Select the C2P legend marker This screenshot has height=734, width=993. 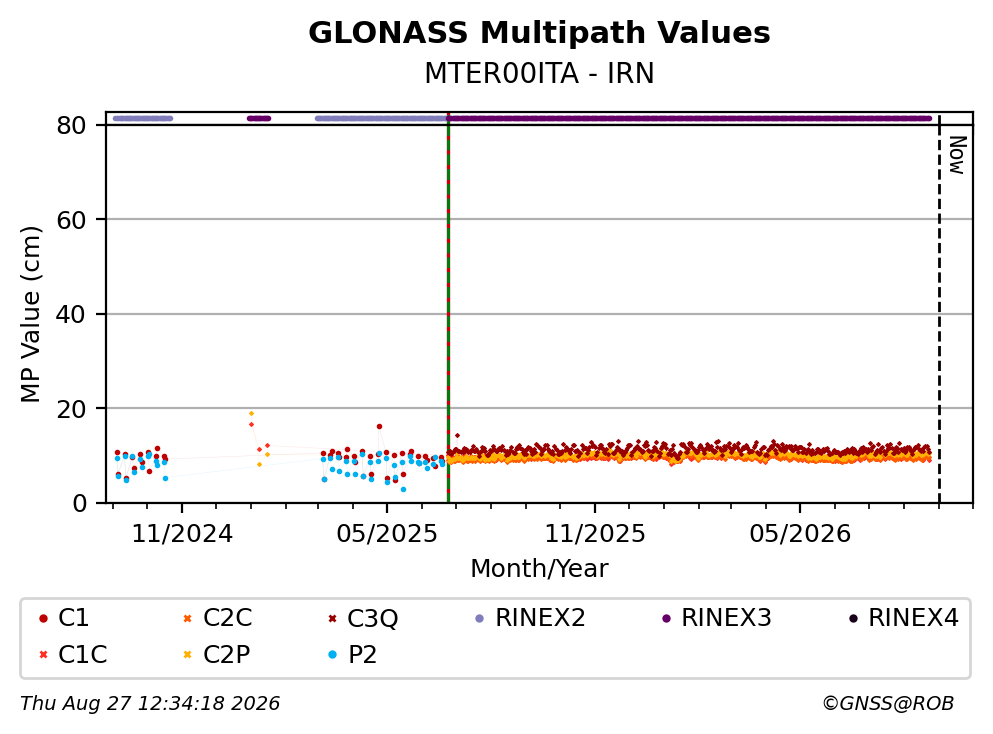[x=187, y=655]
